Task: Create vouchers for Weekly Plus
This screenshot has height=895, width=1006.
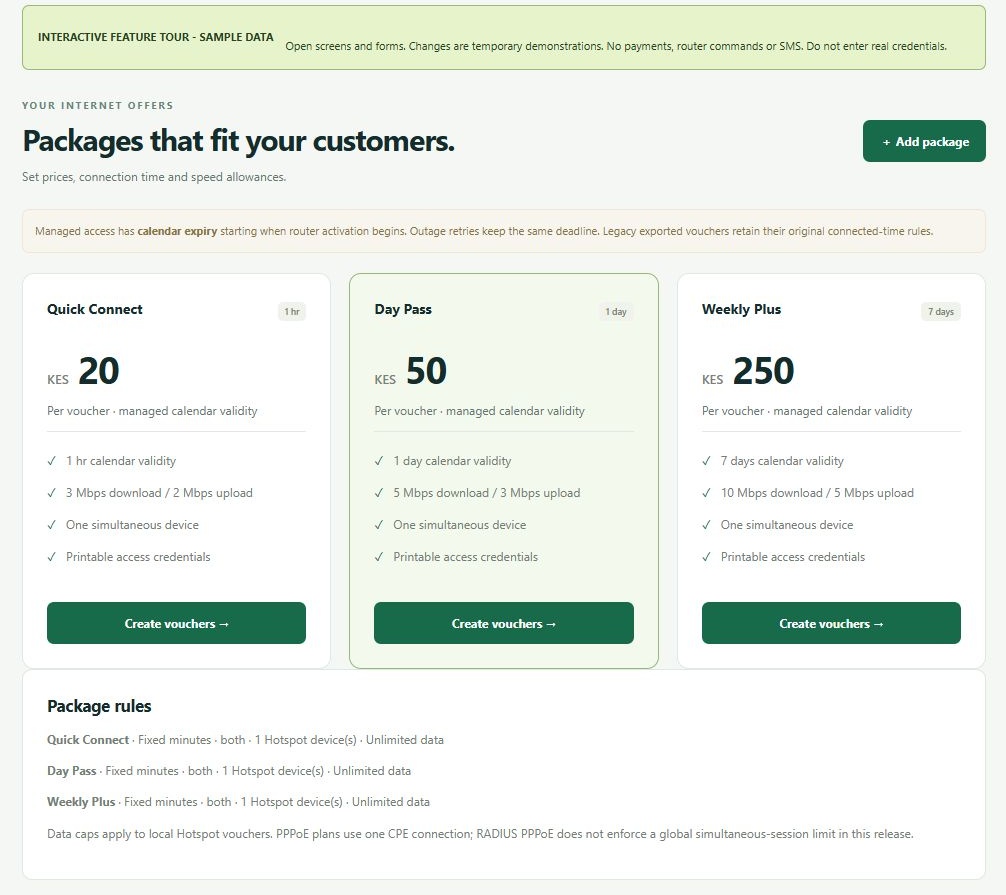Action: point(831,623)
